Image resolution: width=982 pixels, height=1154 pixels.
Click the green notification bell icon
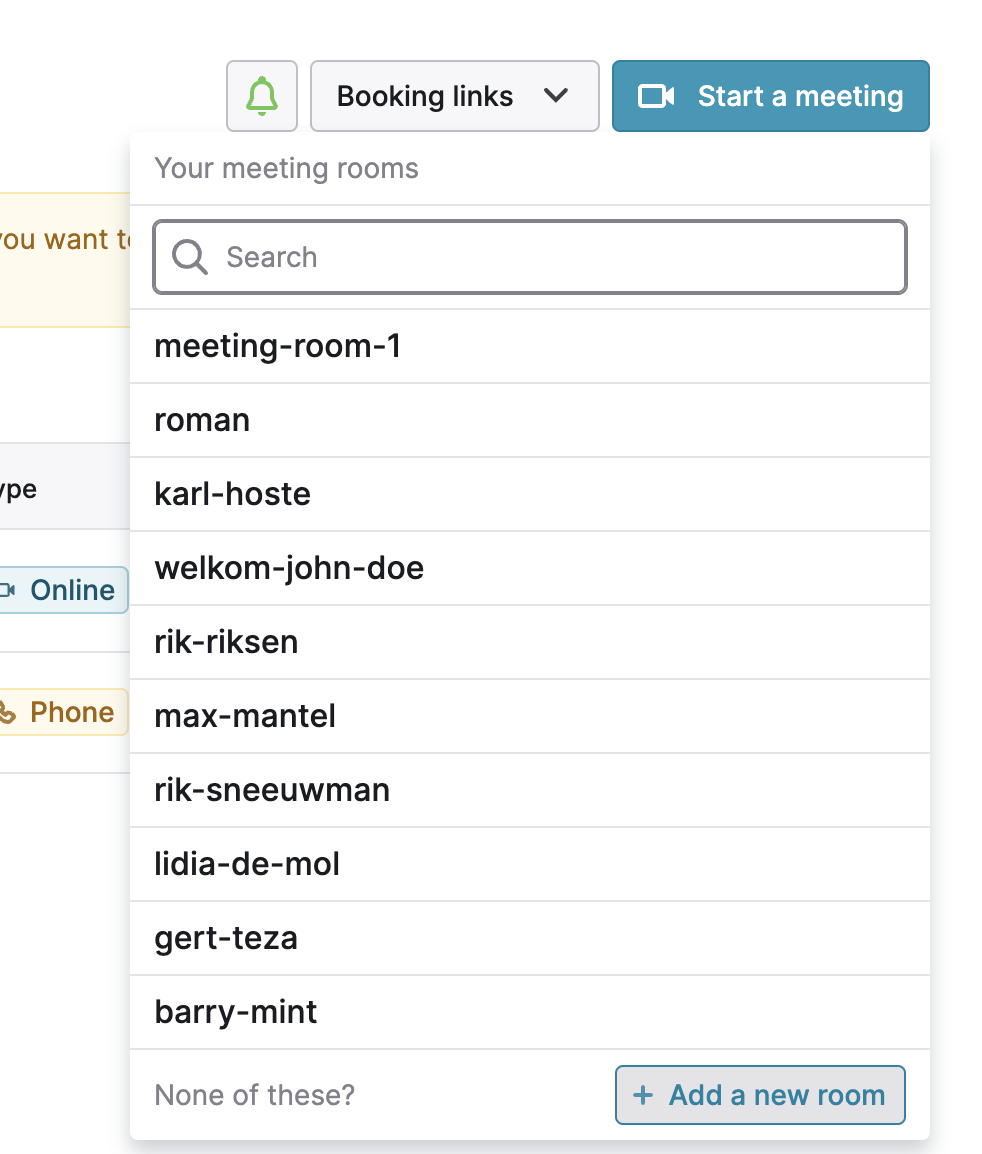coord(261,96)
